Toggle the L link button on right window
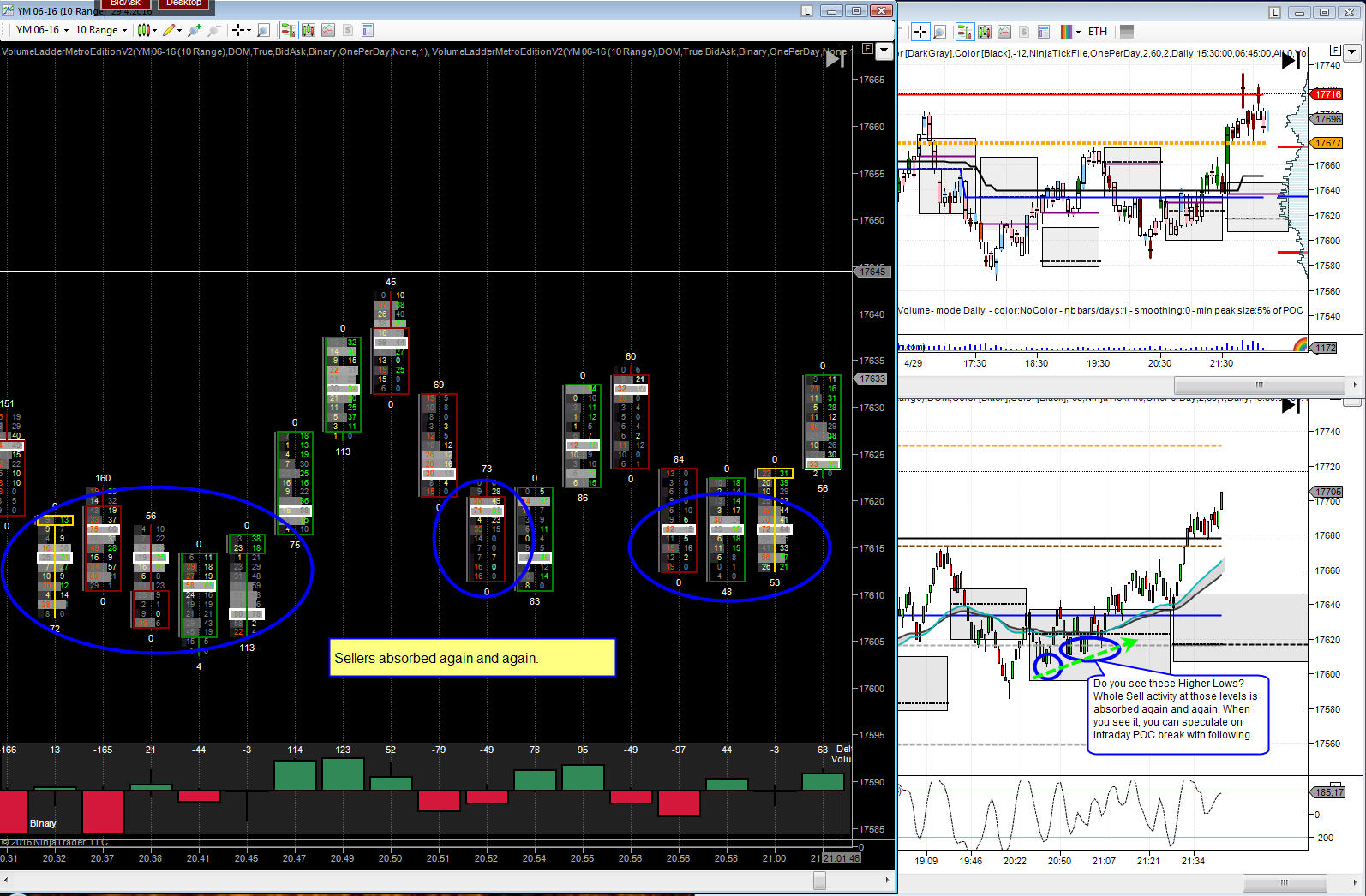Viewport: 1366px width, 896px height. pyautogui.click(x=1275, y=13)
